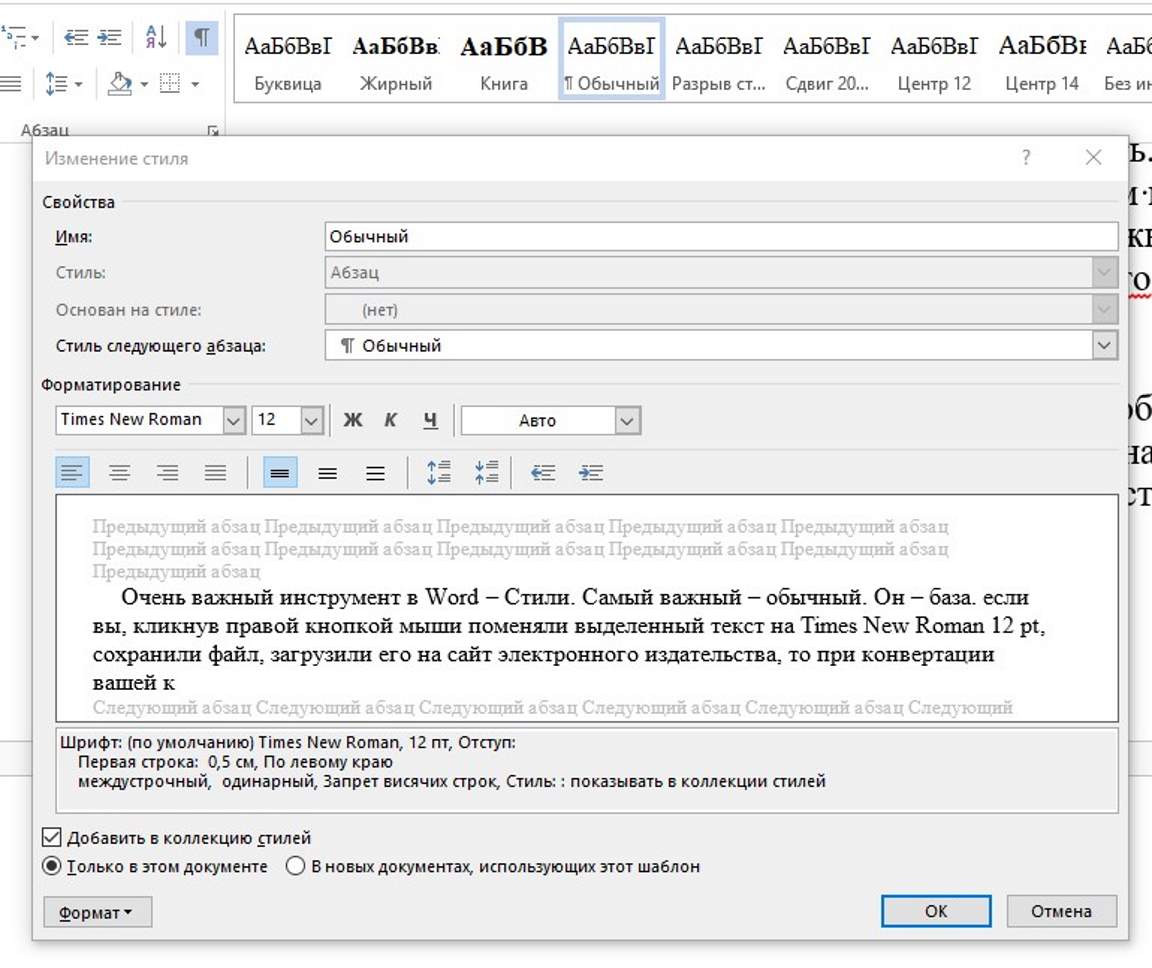Increase paragraph spacing icon
The image size is (1152, 968).
pyautogui.click(x=439, y=473)
